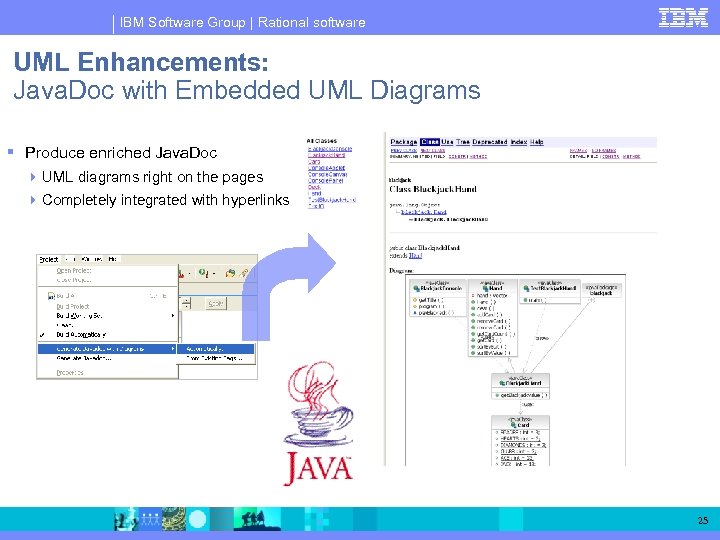720x540 pixels.
Task: Click getTitle method icon in BlackjackConsole
Action: 415,300
